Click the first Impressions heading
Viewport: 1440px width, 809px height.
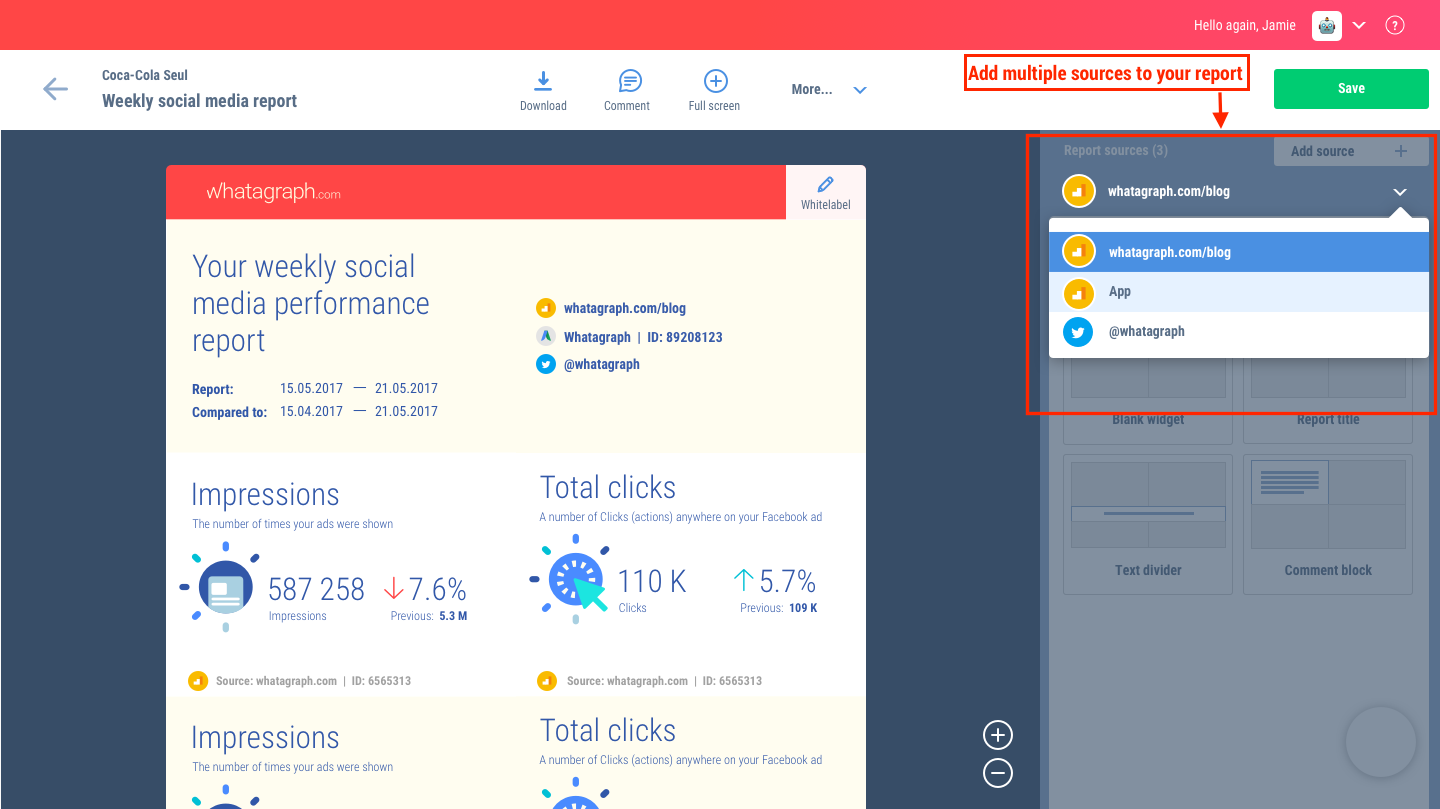pos(265,495)
